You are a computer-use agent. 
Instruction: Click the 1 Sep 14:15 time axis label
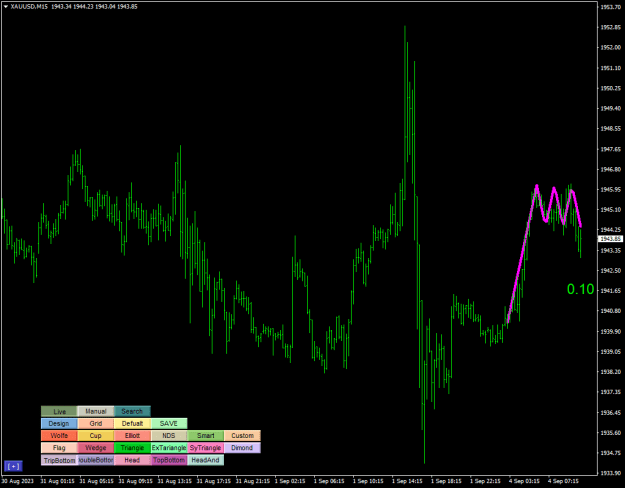coord(407,481)
